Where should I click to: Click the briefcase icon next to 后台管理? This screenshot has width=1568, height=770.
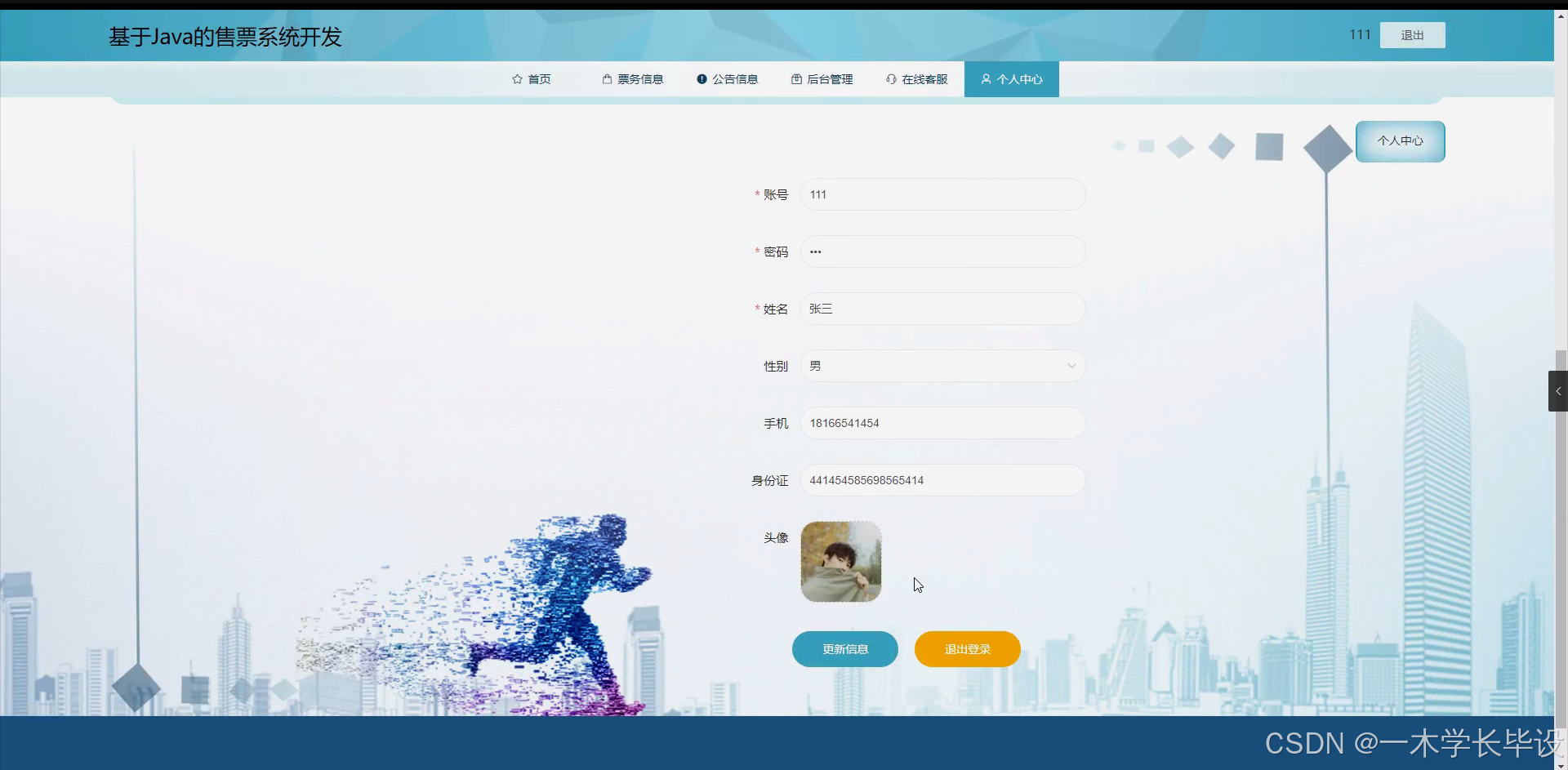coord(796,78)
